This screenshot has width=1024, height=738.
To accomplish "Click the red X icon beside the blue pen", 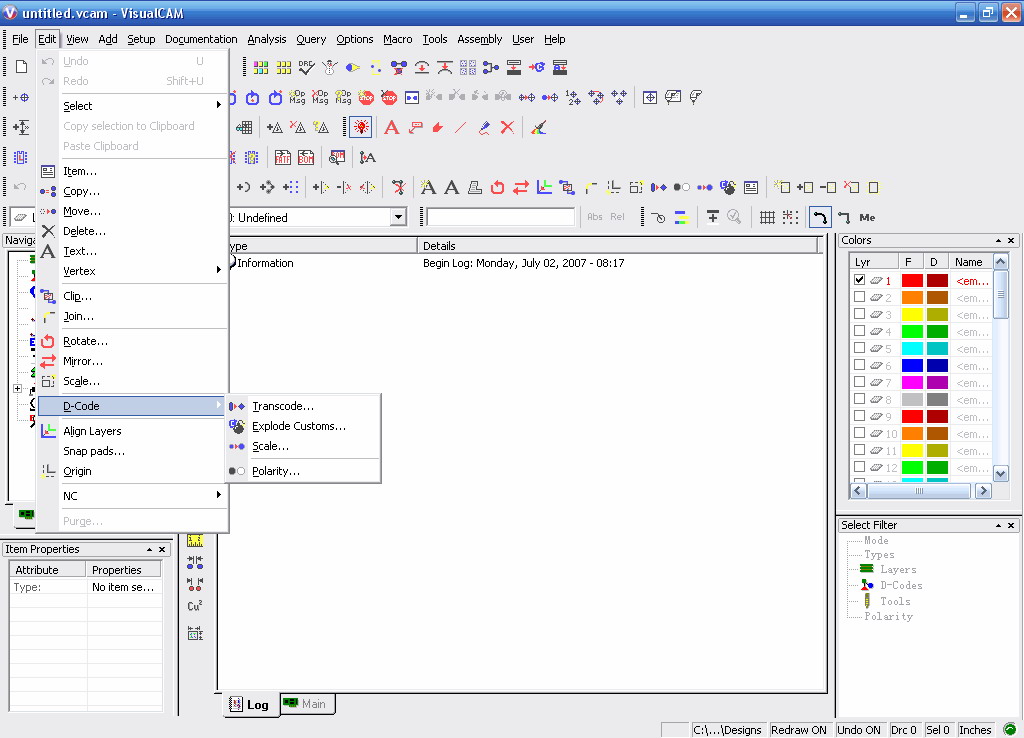I will coord(507,127).
